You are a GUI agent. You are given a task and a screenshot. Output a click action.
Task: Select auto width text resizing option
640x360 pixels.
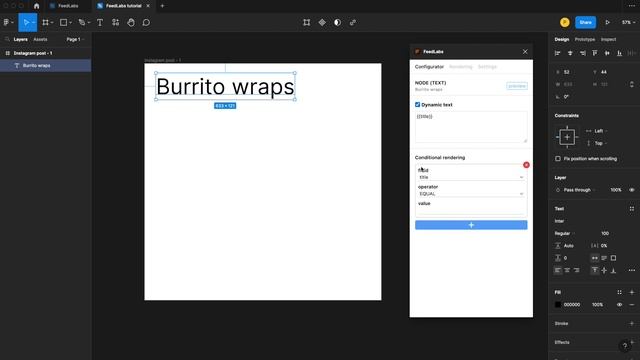tap(595, 258)
